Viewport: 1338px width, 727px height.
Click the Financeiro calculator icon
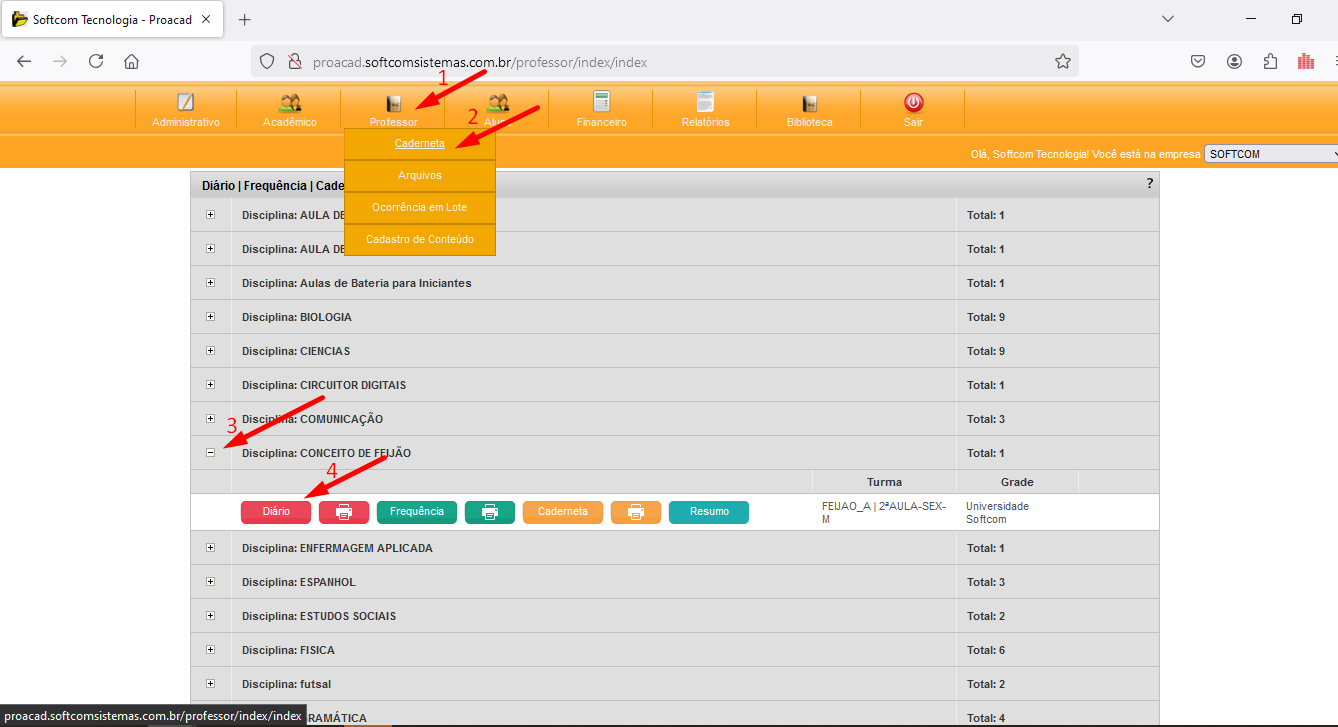point(601,102)
